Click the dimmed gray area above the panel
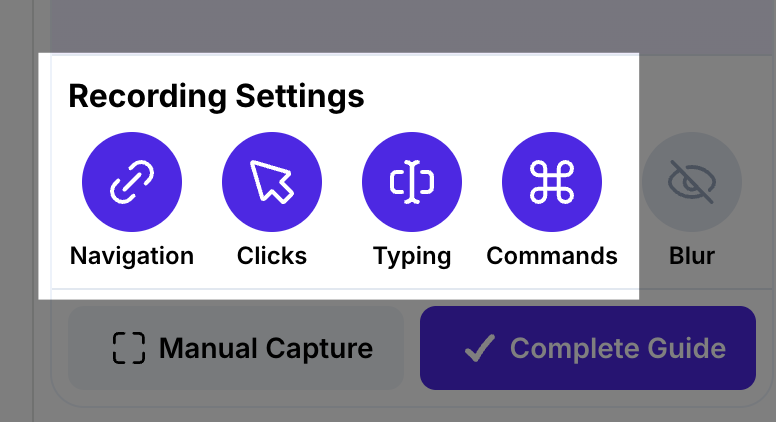776x422 pixels. [400, 25]
